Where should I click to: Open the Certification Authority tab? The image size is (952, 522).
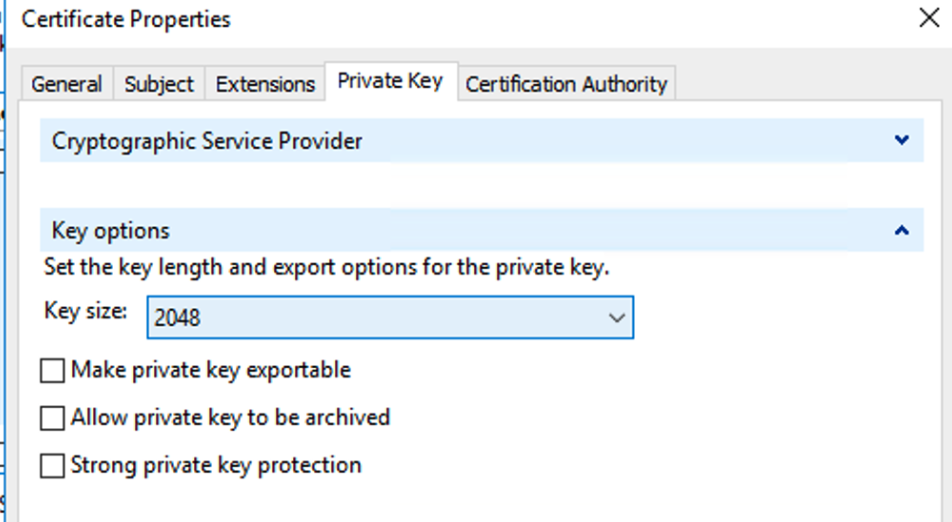point(566,84)
